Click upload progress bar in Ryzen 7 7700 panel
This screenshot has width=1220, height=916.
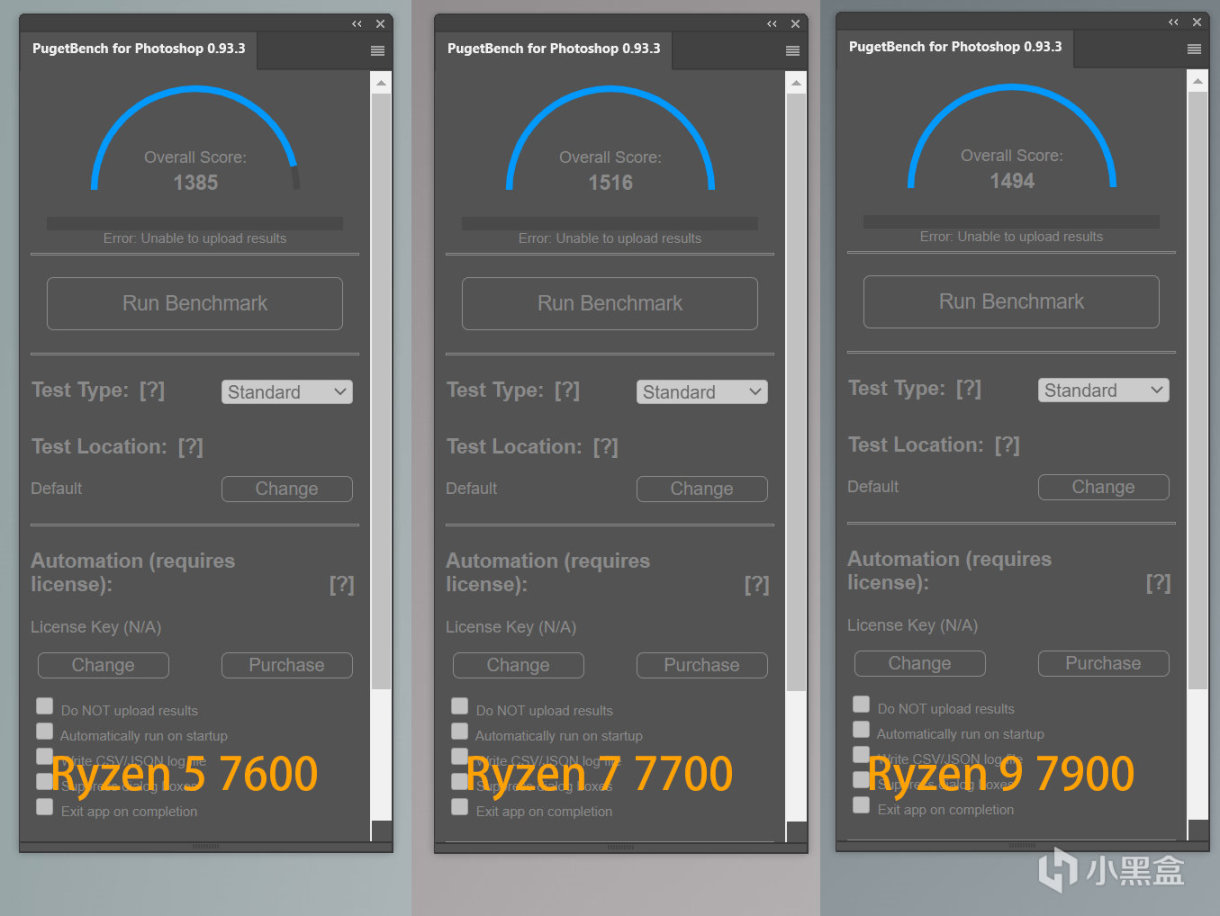tap(610, 224)
